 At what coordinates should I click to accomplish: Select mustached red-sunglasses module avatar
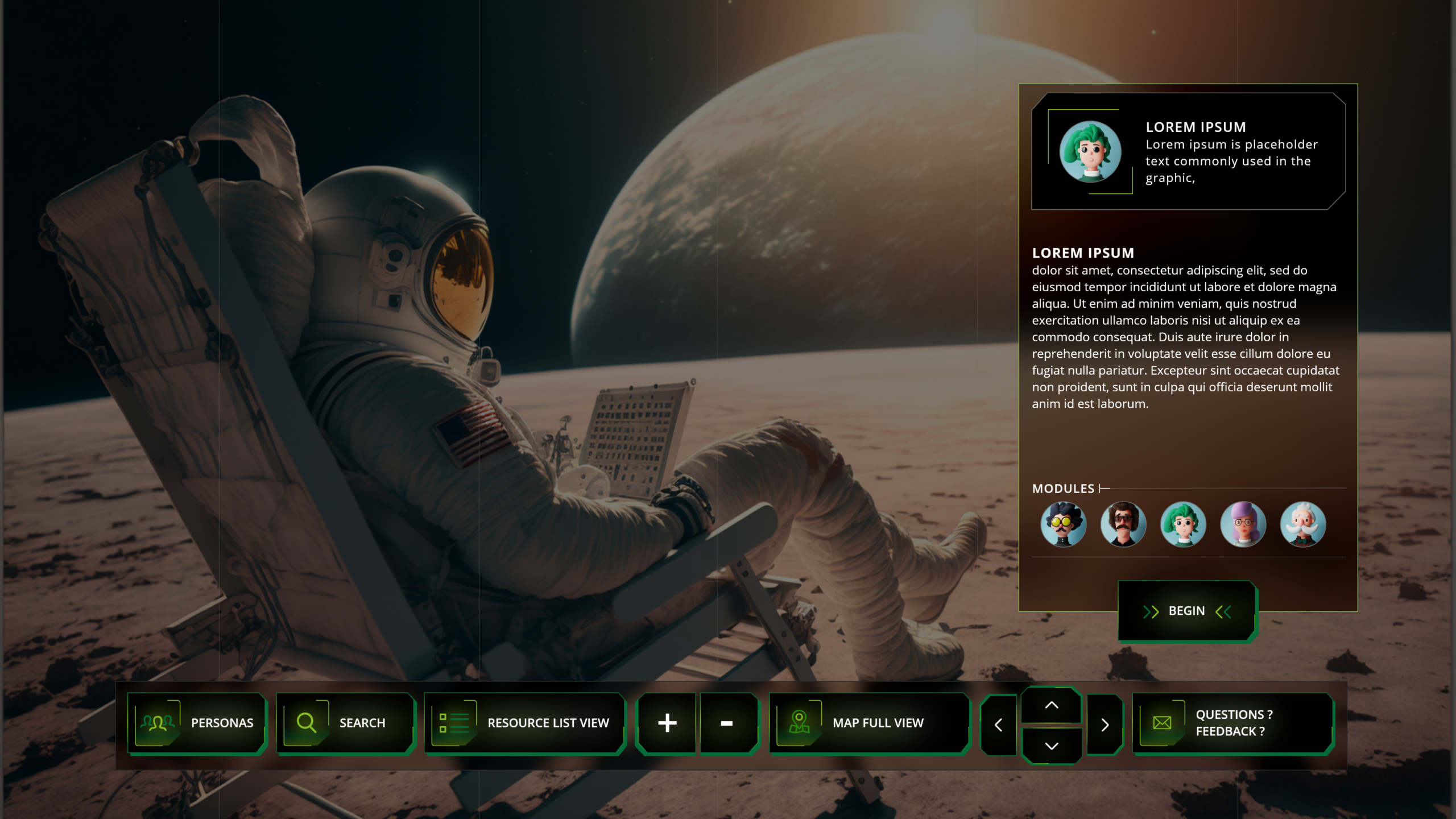click(1123, 524)
